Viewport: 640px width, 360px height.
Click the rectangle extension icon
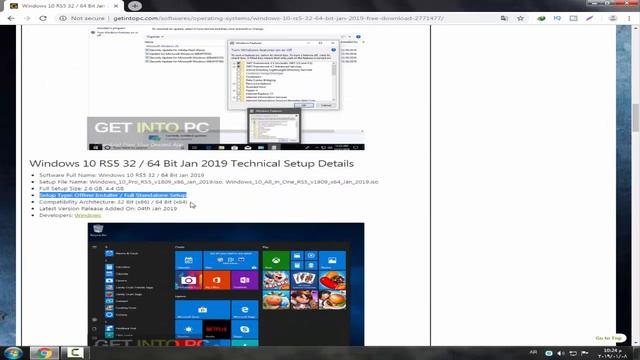click(573, 18)
